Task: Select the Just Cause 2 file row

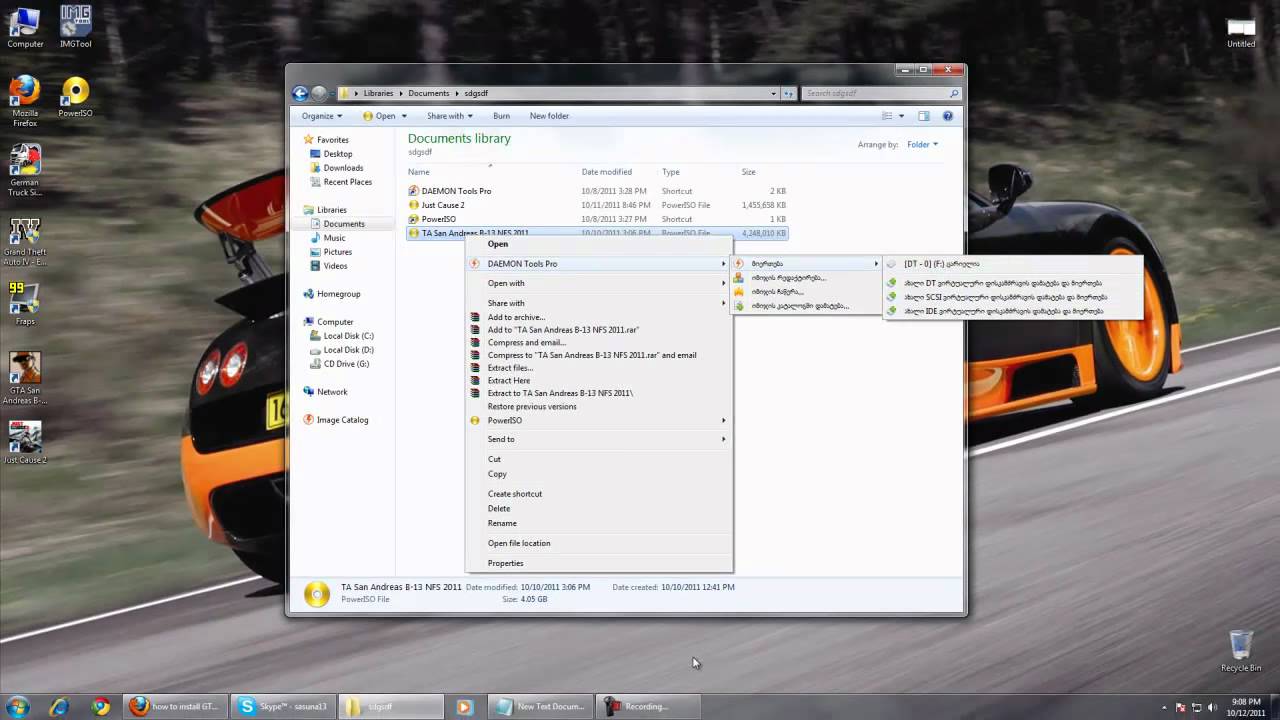Action: 597,205
